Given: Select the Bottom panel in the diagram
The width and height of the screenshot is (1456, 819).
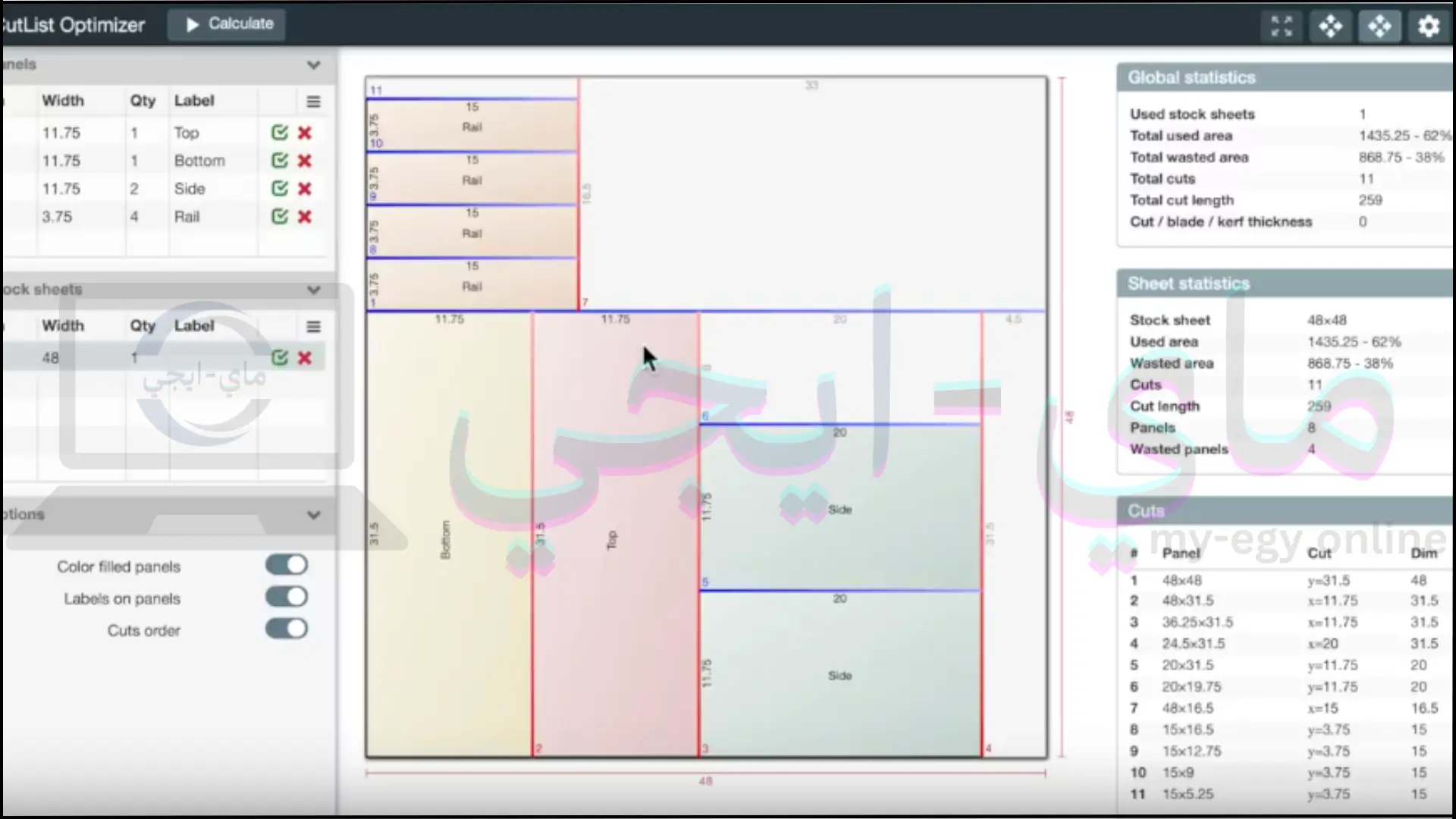Looking at the screenshot, I should click(x=448, y=535).
